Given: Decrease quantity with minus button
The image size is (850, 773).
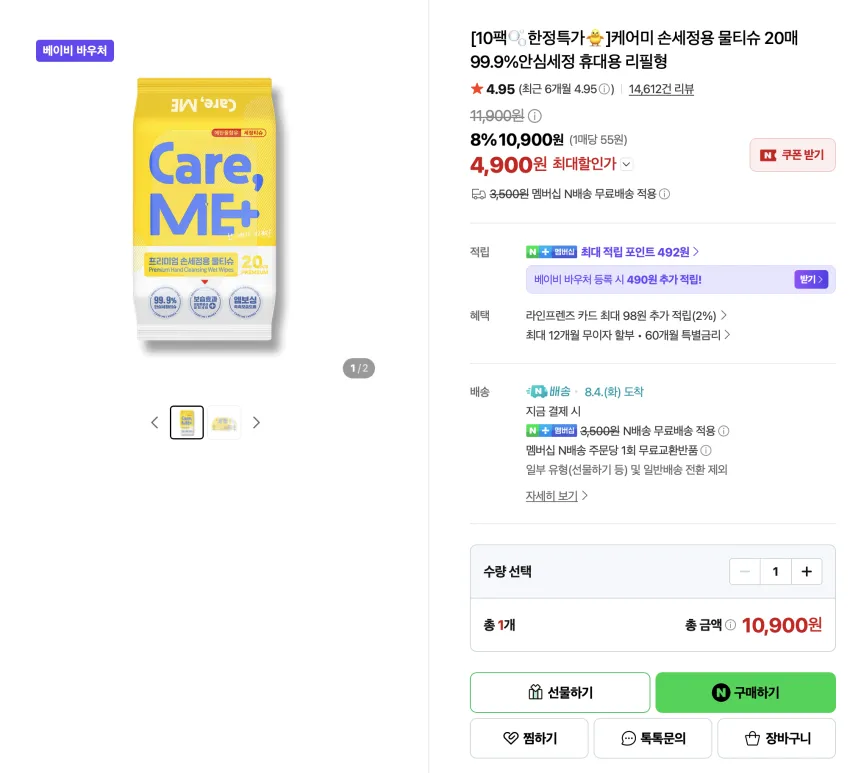Looking at the screenshot, I should (745, 571).
